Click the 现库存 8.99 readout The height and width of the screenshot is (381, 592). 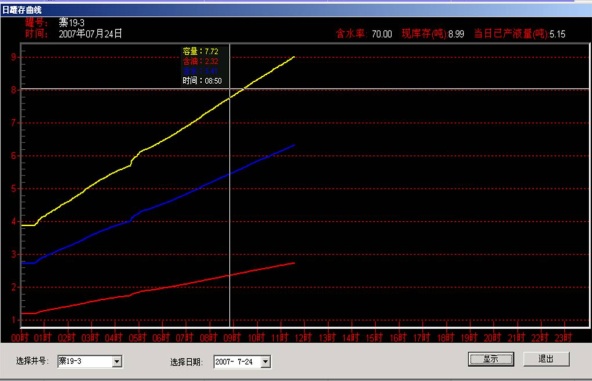[x=433, y=34]
